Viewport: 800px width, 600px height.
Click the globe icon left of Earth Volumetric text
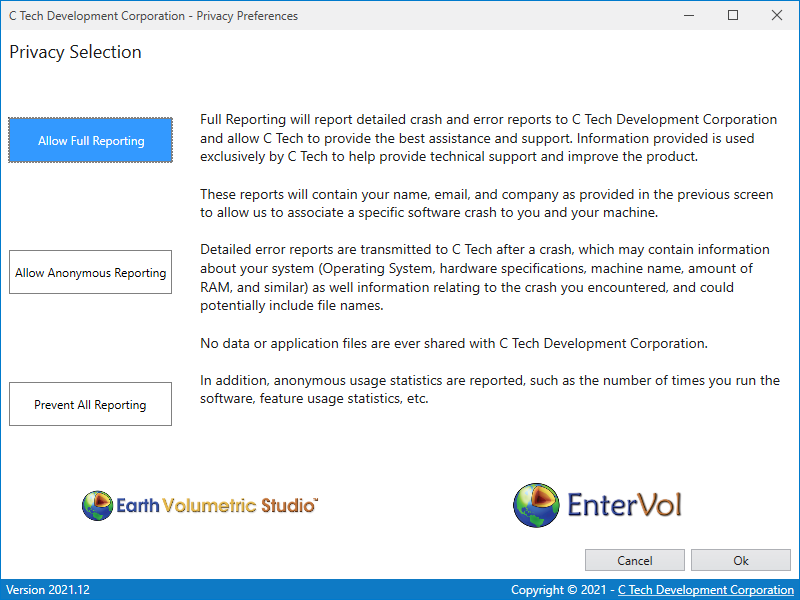click(x=97, y=505)
